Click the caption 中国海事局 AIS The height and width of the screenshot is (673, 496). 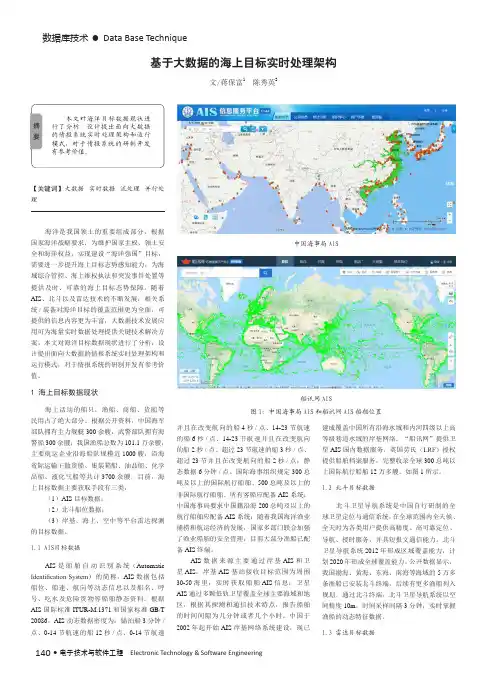point(316,243)
